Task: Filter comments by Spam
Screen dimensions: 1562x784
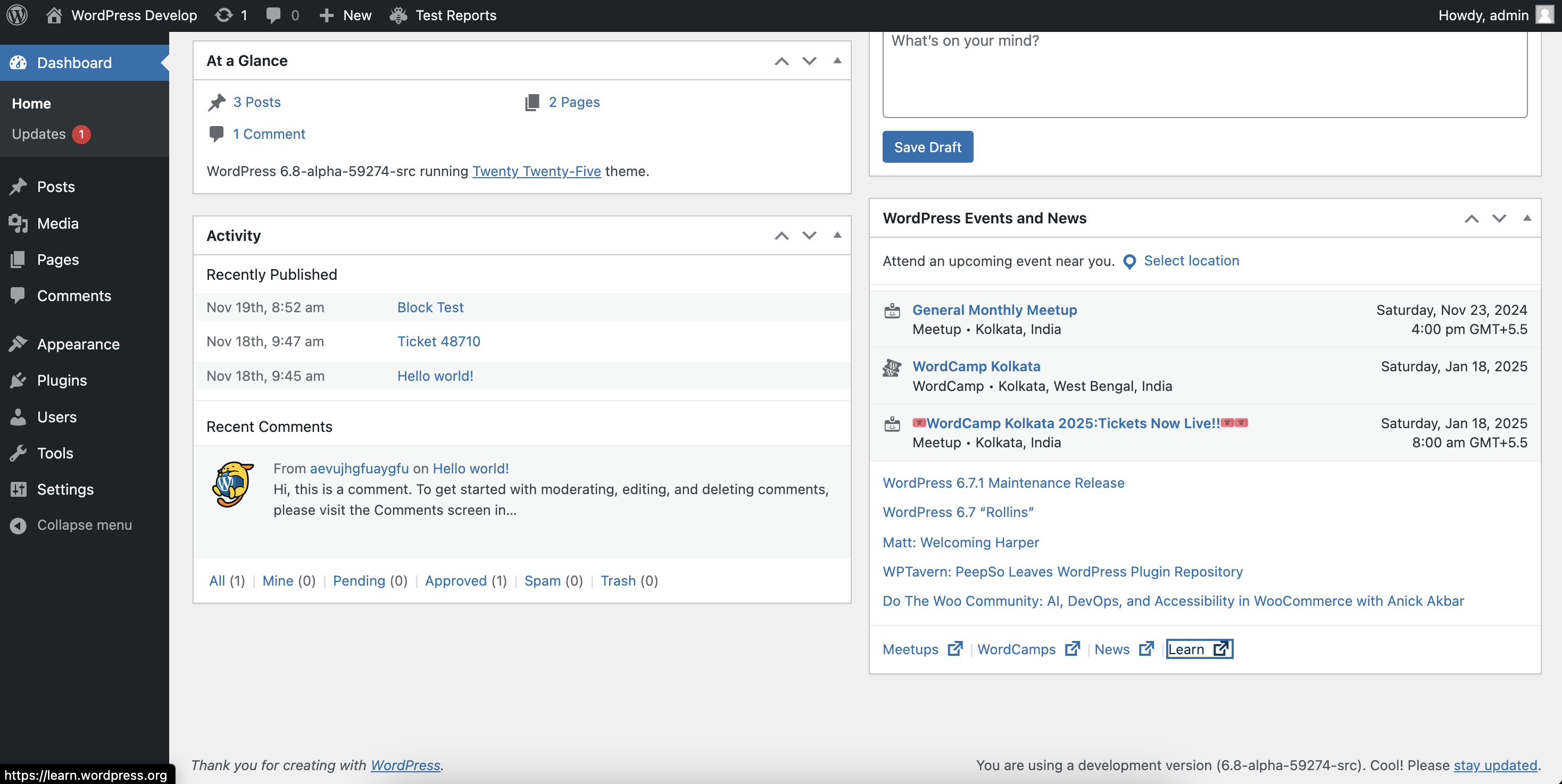Action: 542,581
